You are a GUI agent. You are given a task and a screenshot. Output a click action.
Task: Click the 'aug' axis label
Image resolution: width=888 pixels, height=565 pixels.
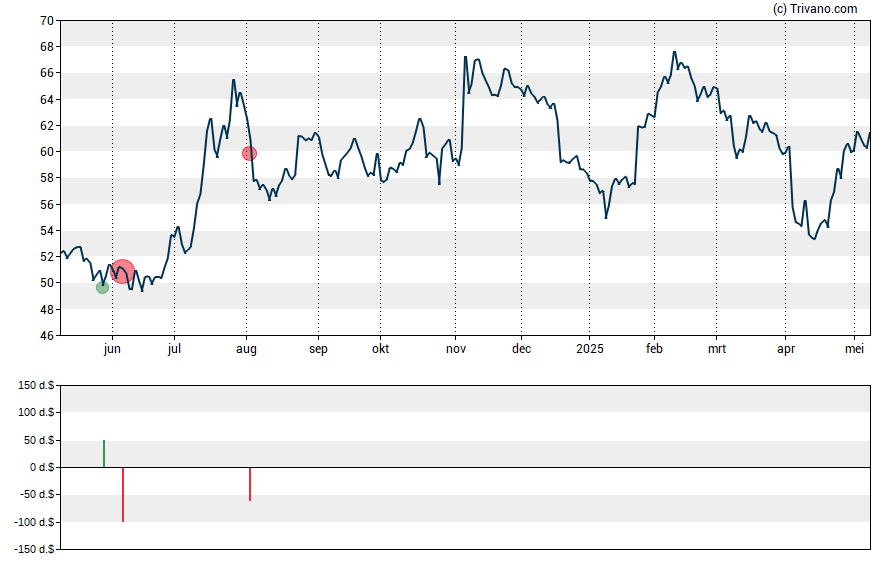tap(246, 349)
